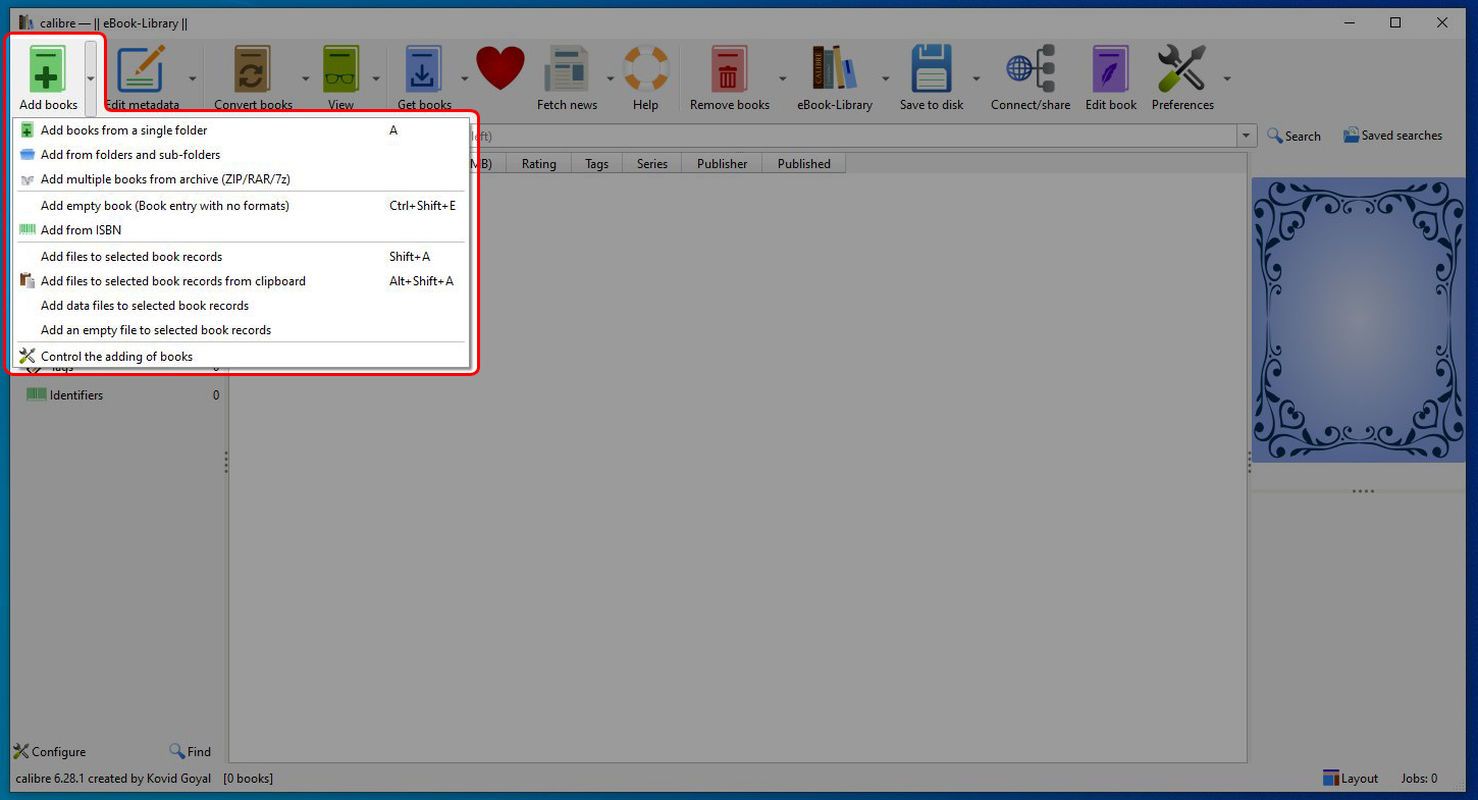This screenshot has width=1478, height=800.
Task: Click the Add books toolbar icon
Action: pyautogui.click(x=48, y=70)
